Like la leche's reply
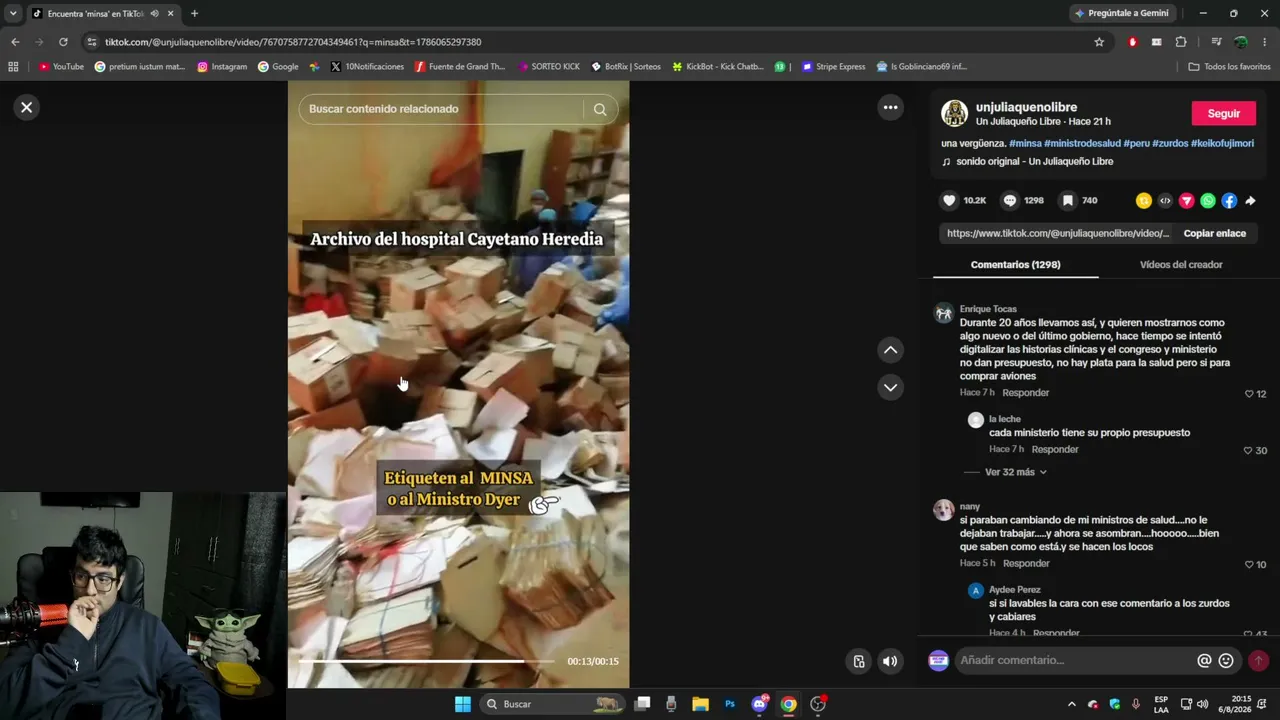The image size is (1280, 720). click(x=1248, y=451)
